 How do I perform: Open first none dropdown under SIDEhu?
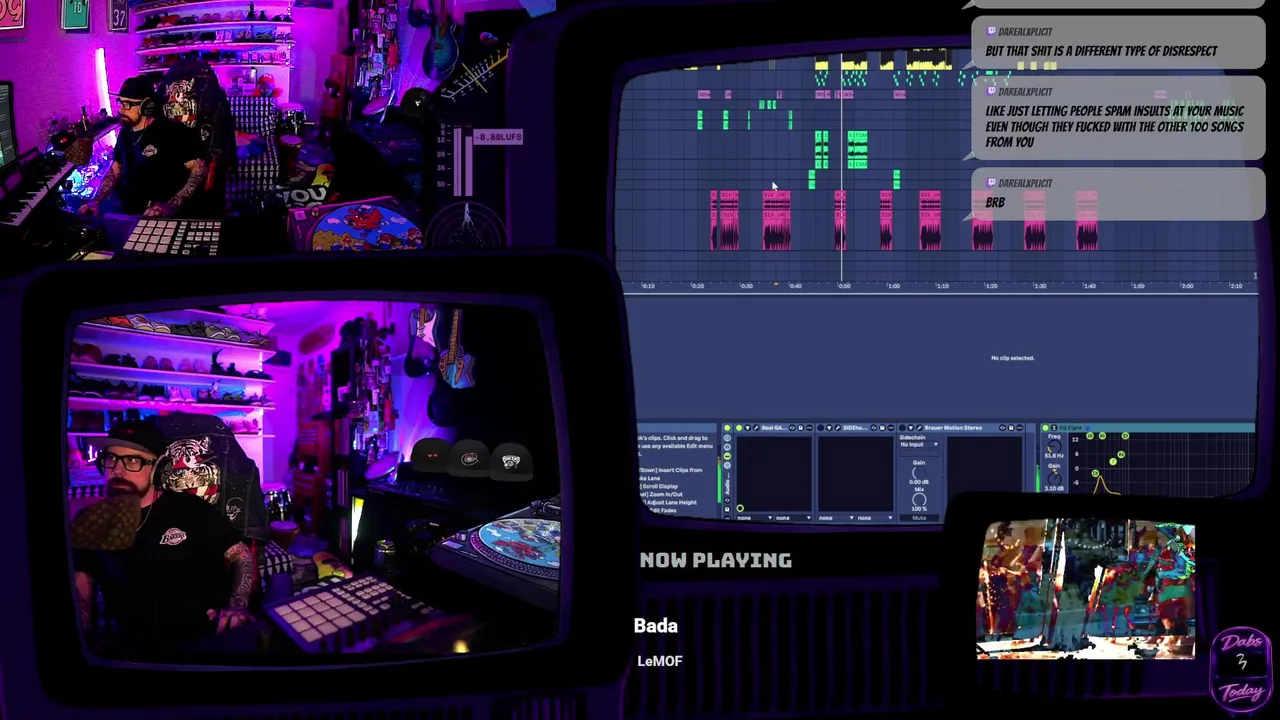(836, 517)
